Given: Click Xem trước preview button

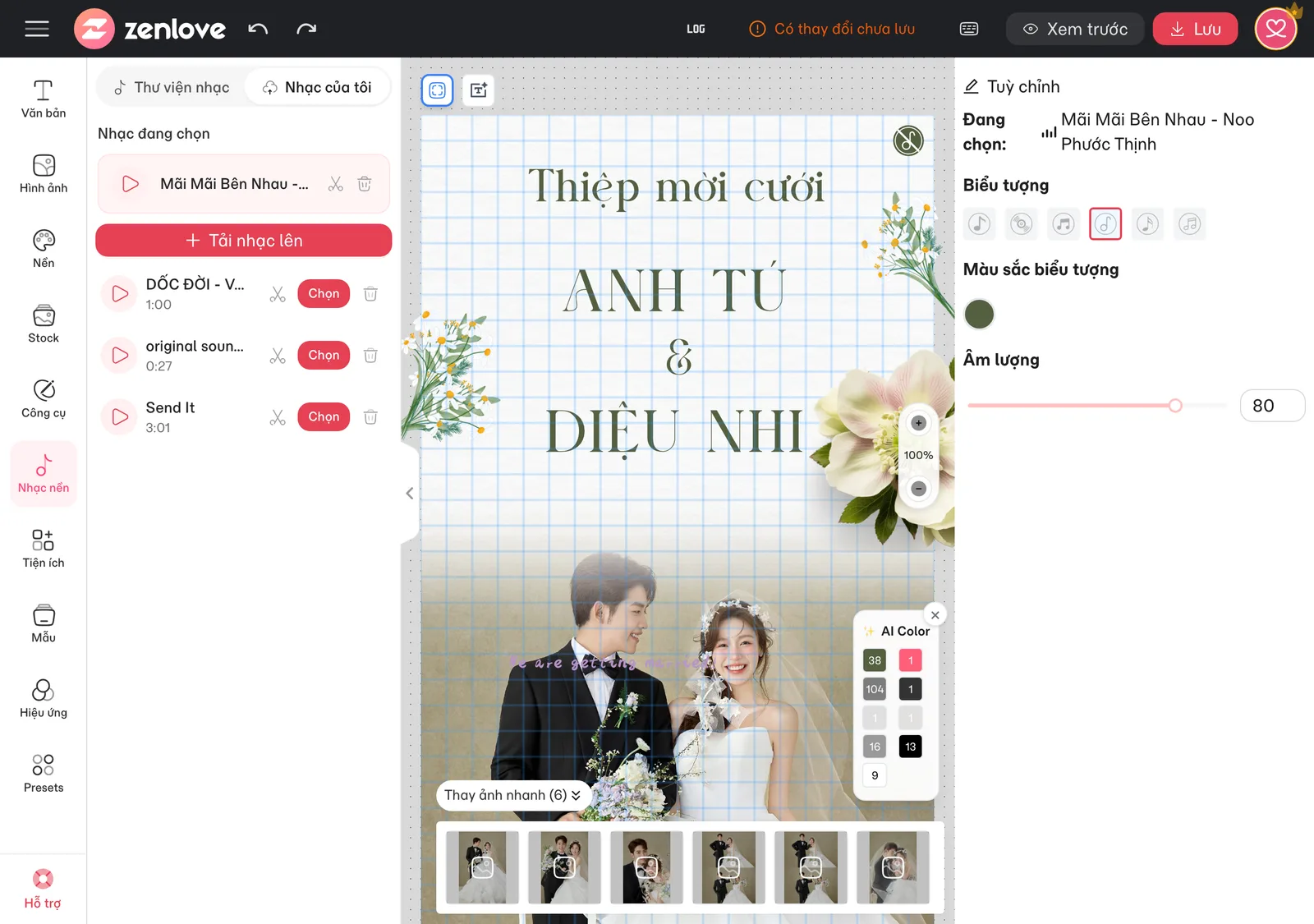Looking at the screenshot, I should (1075, 29).
